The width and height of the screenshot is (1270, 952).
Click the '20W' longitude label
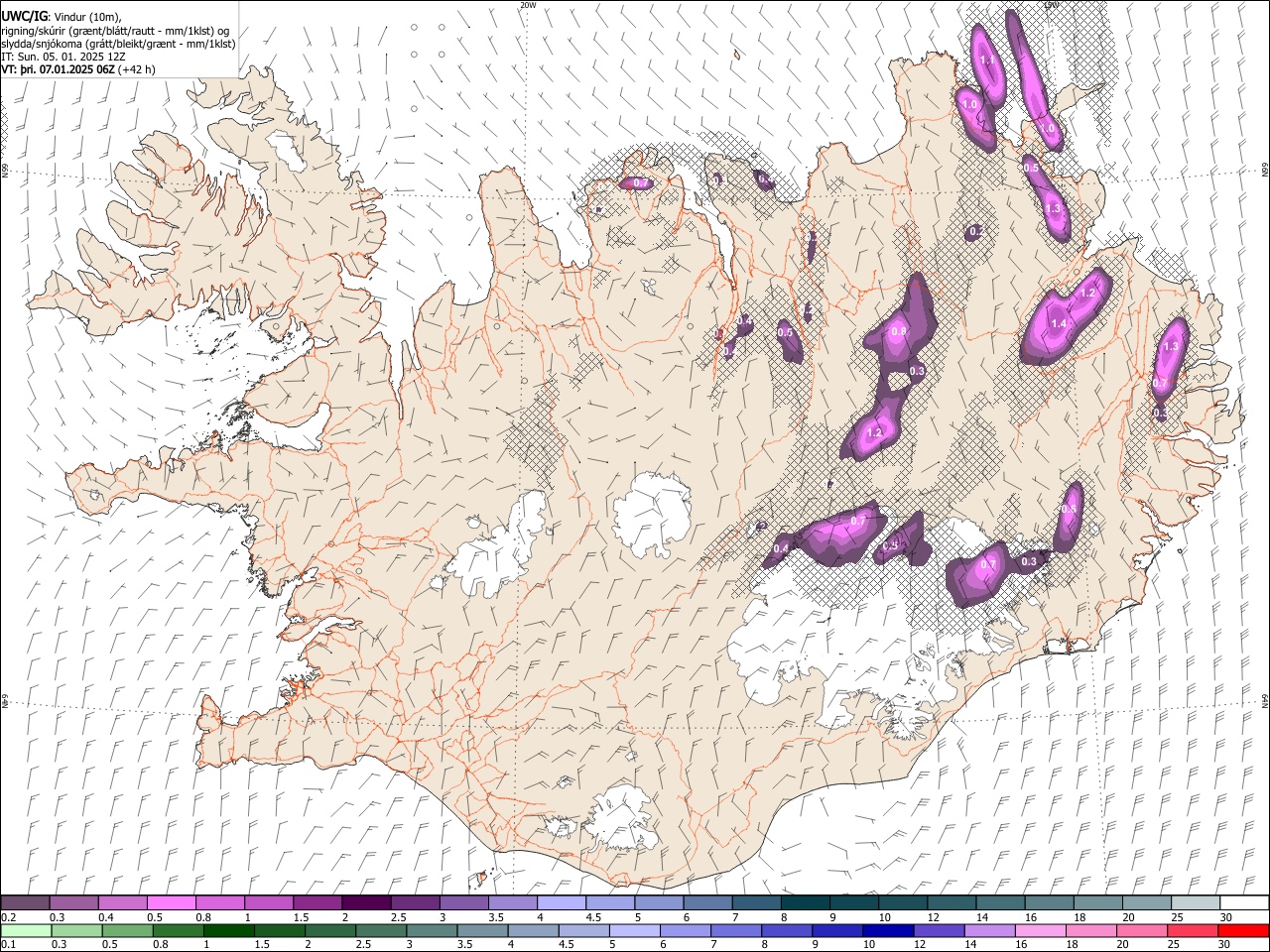pyautogui.click(x=528, y=5)
